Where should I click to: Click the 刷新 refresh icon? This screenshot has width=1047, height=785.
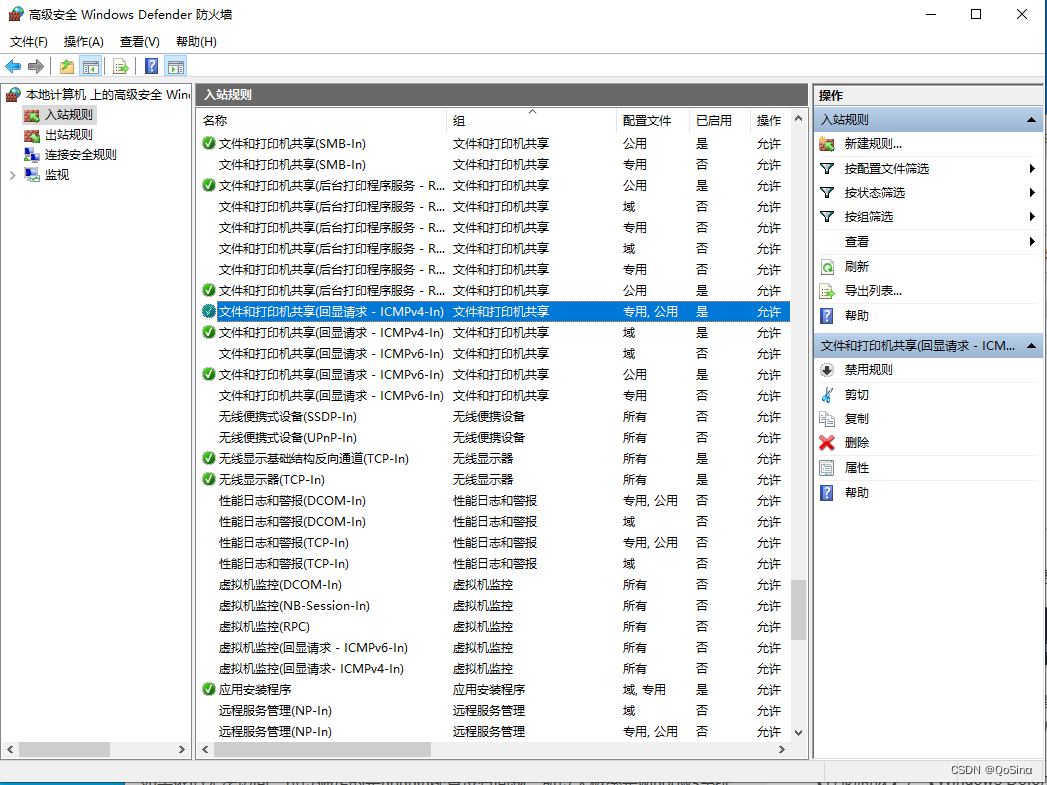[x=827, y=267]
